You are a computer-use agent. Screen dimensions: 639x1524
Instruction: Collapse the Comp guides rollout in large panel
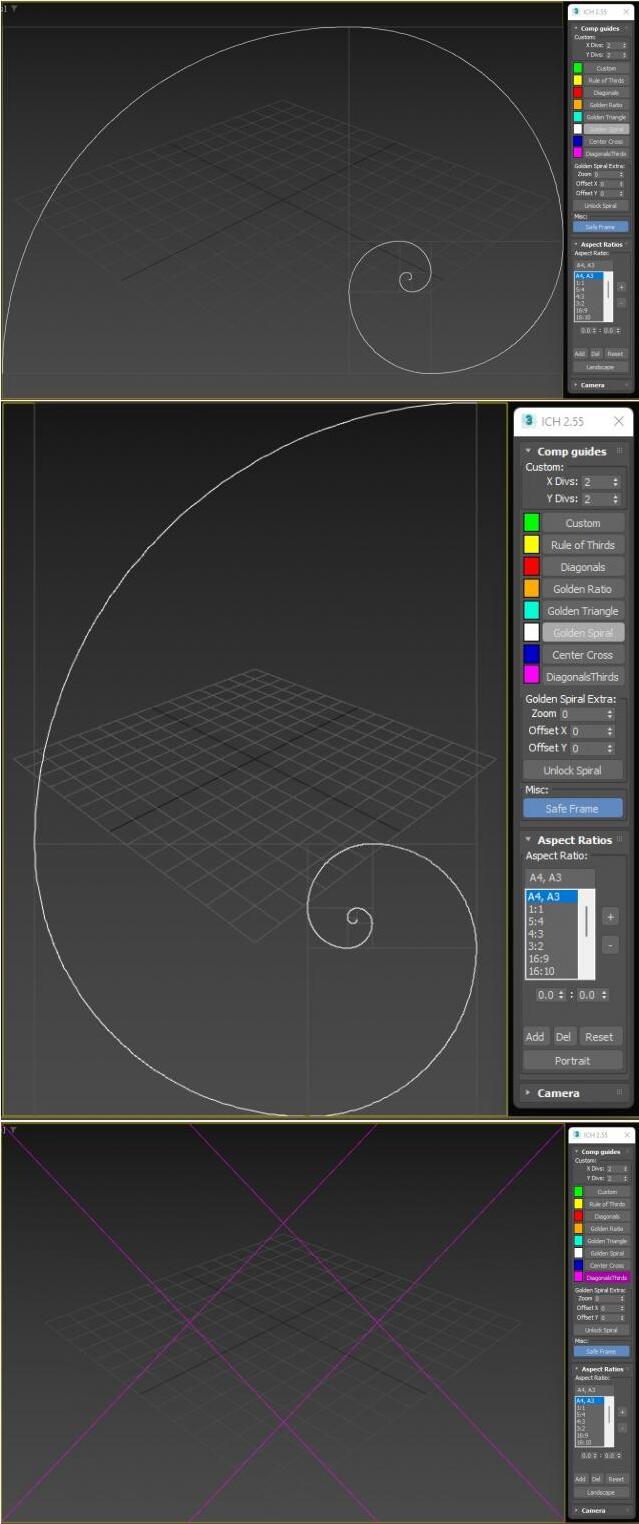coord(572,451)
